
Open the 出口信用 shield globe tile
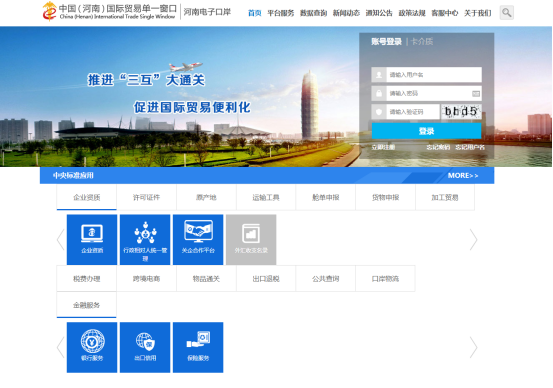coord(145,347)
